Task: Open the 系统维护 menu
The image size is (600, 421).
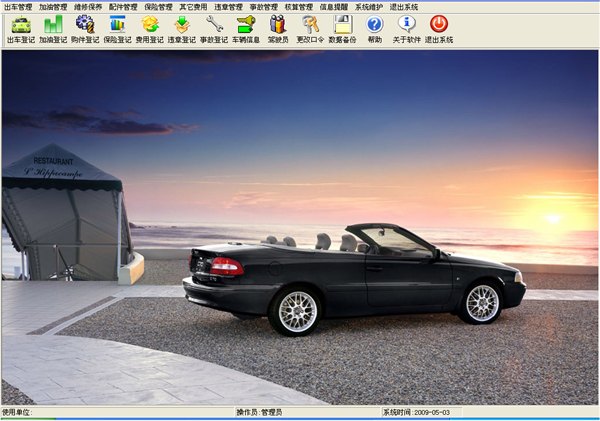Action: pyautogui.click(x=369, y=7)
